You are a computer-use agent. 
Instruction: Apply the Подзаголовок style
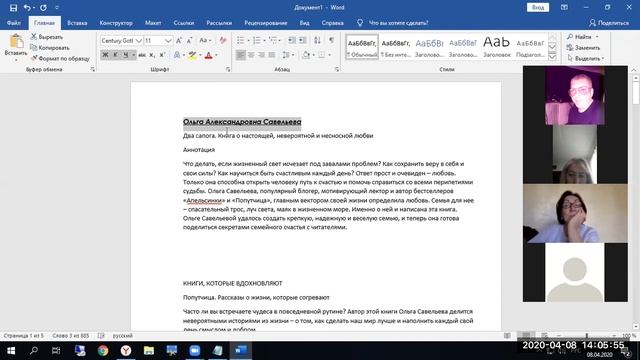[x=530, y=47]
